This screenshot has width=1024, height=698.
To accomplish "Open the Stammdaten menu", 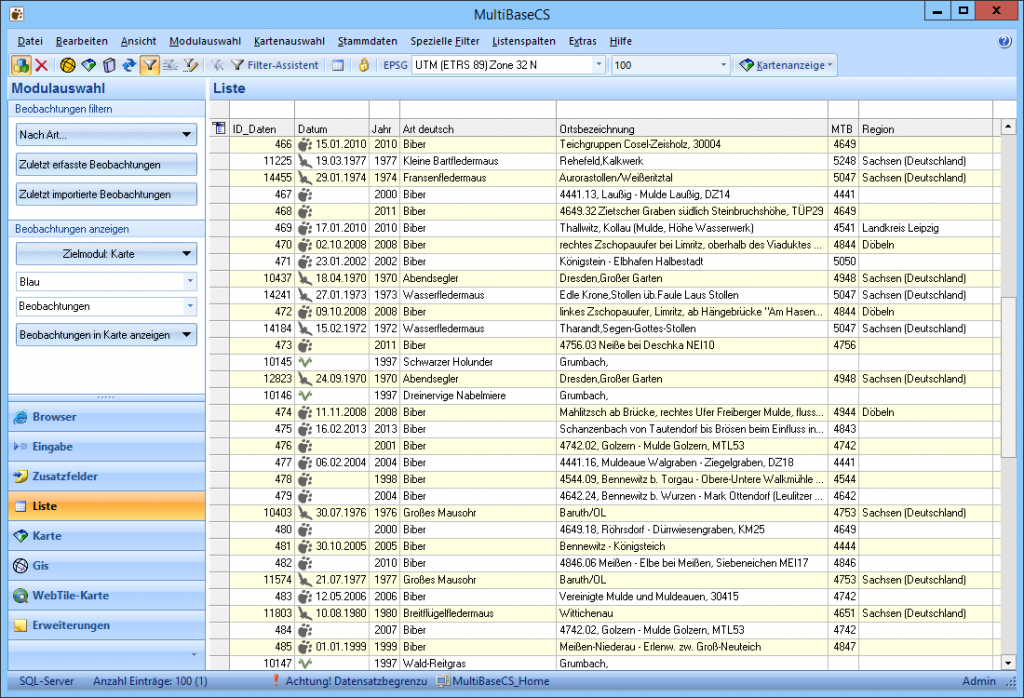I will (x=367, y=41).
